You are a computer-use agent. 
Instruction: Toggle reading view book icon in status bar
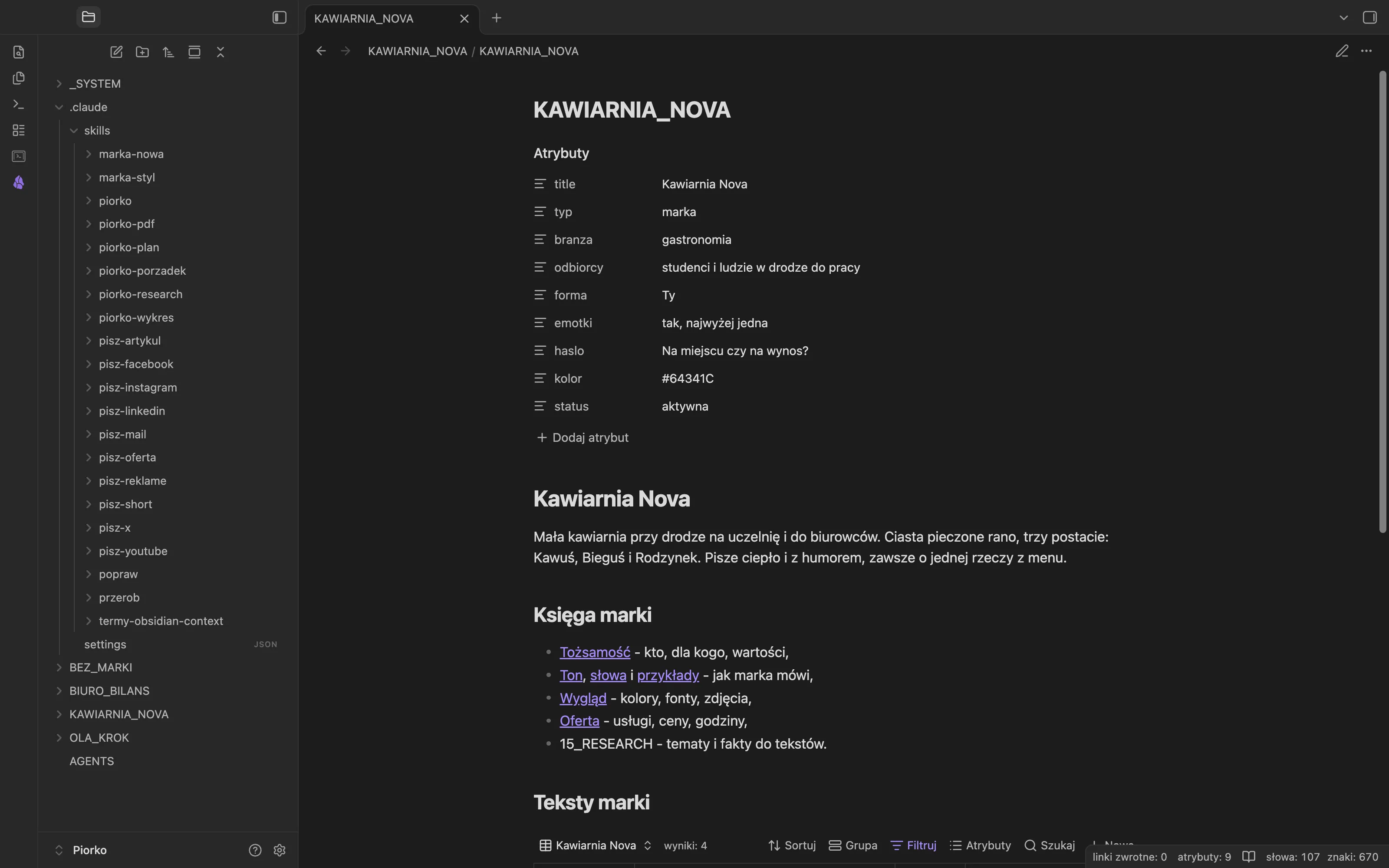1248,857
